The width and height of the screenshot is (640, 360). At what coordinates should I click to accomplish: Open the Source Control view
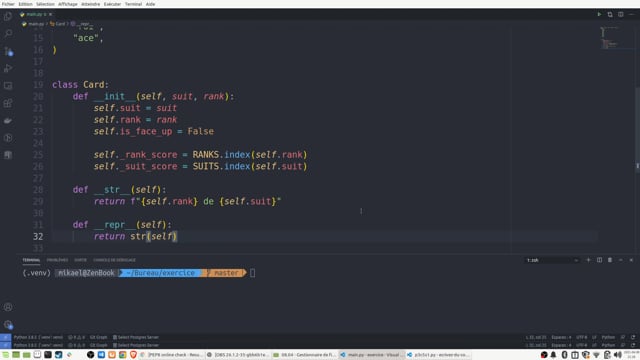coord(8,51)
